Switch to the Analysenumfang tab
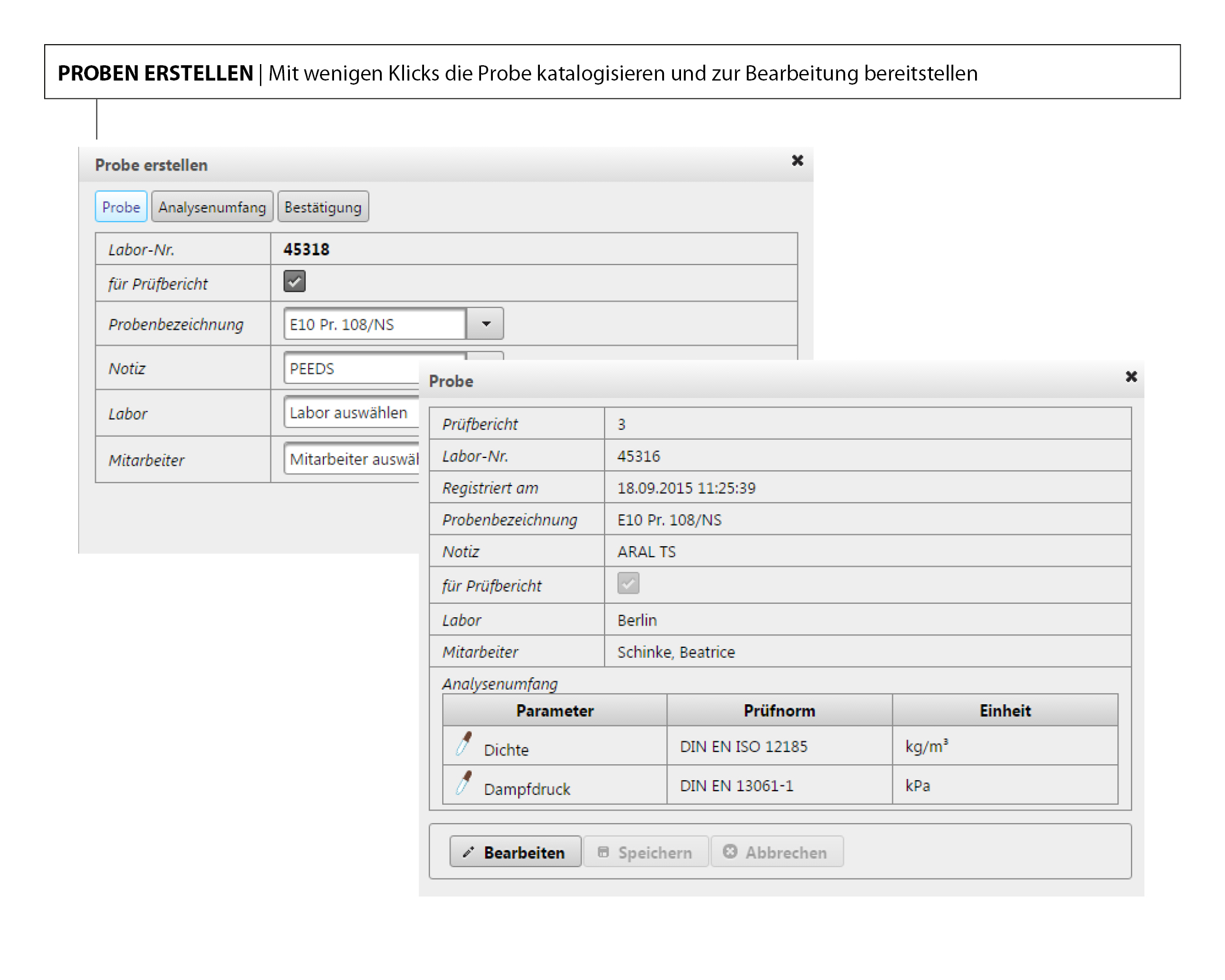The height and width of the screenshot is (980, 1225). pos(212,207)
